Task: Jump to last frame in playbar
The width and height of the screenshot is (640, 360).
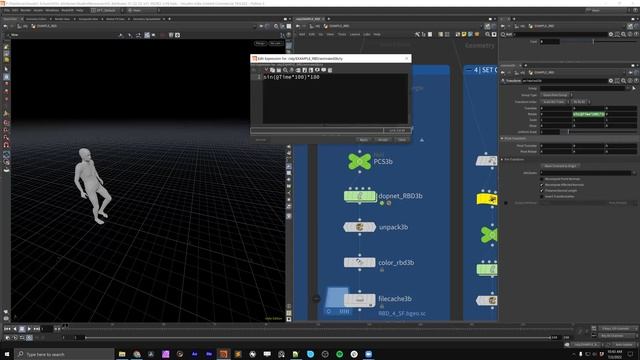Action: [x=37, y=329]
